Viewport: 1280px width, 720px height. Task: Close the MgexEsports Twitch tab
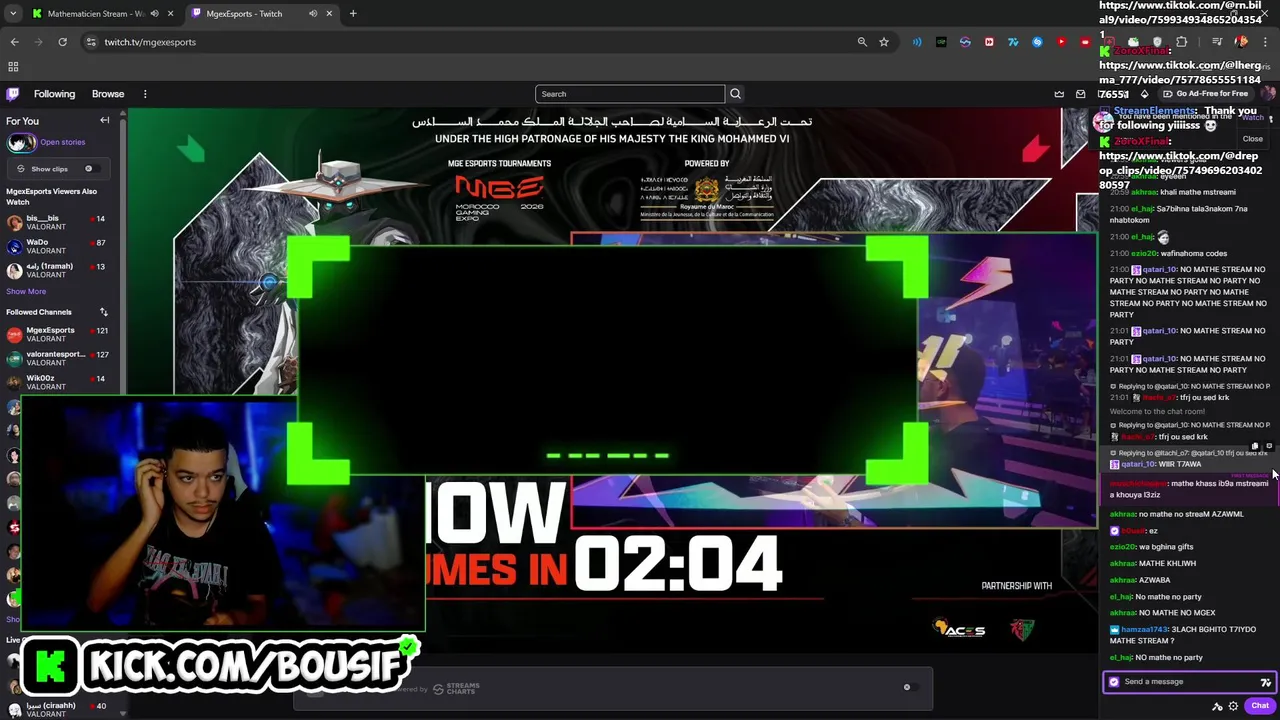(x=329, y=14)
